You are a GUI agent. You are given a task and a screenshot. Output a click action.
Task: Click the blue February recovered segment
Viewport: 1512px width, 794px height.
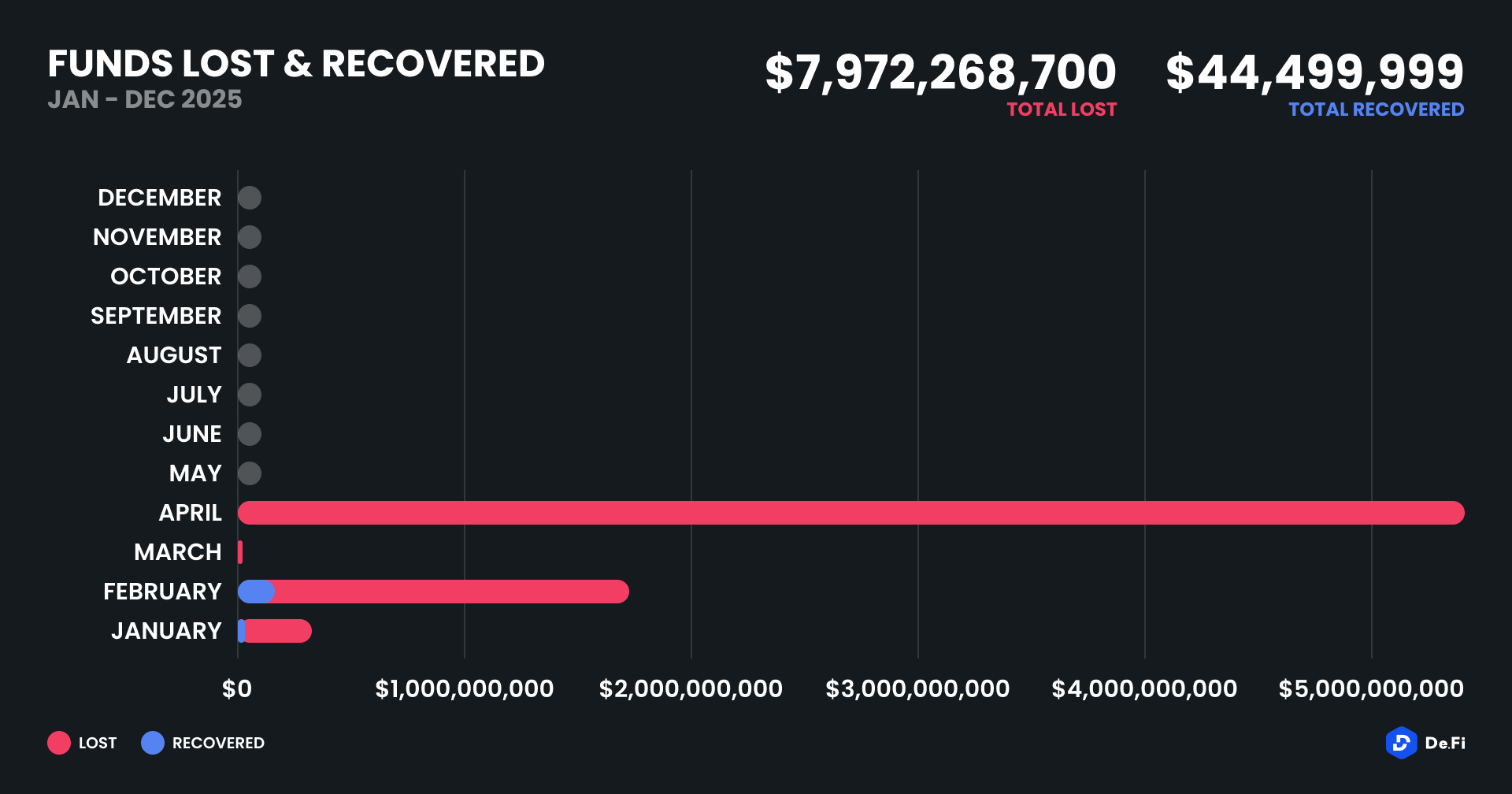point(254,592)
